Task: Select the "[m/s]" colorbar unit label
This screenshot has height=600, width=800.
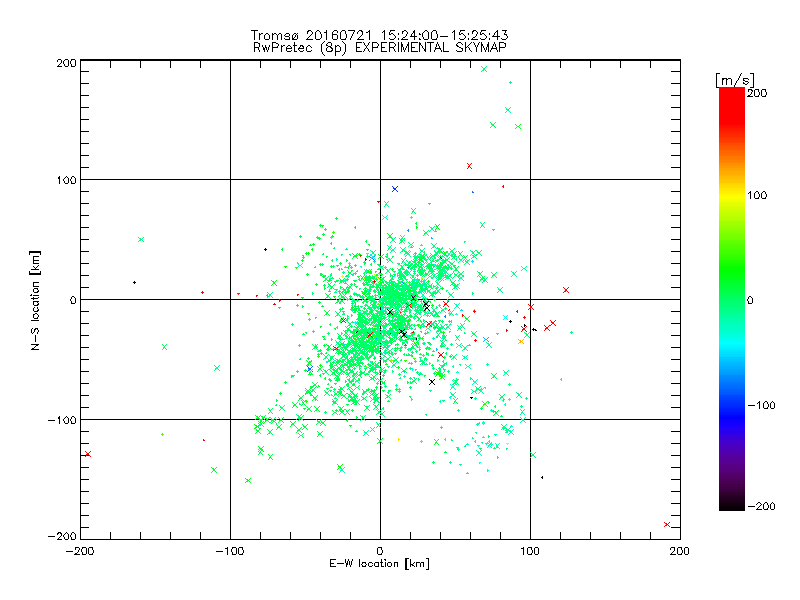Action: [x=735, y=81]
